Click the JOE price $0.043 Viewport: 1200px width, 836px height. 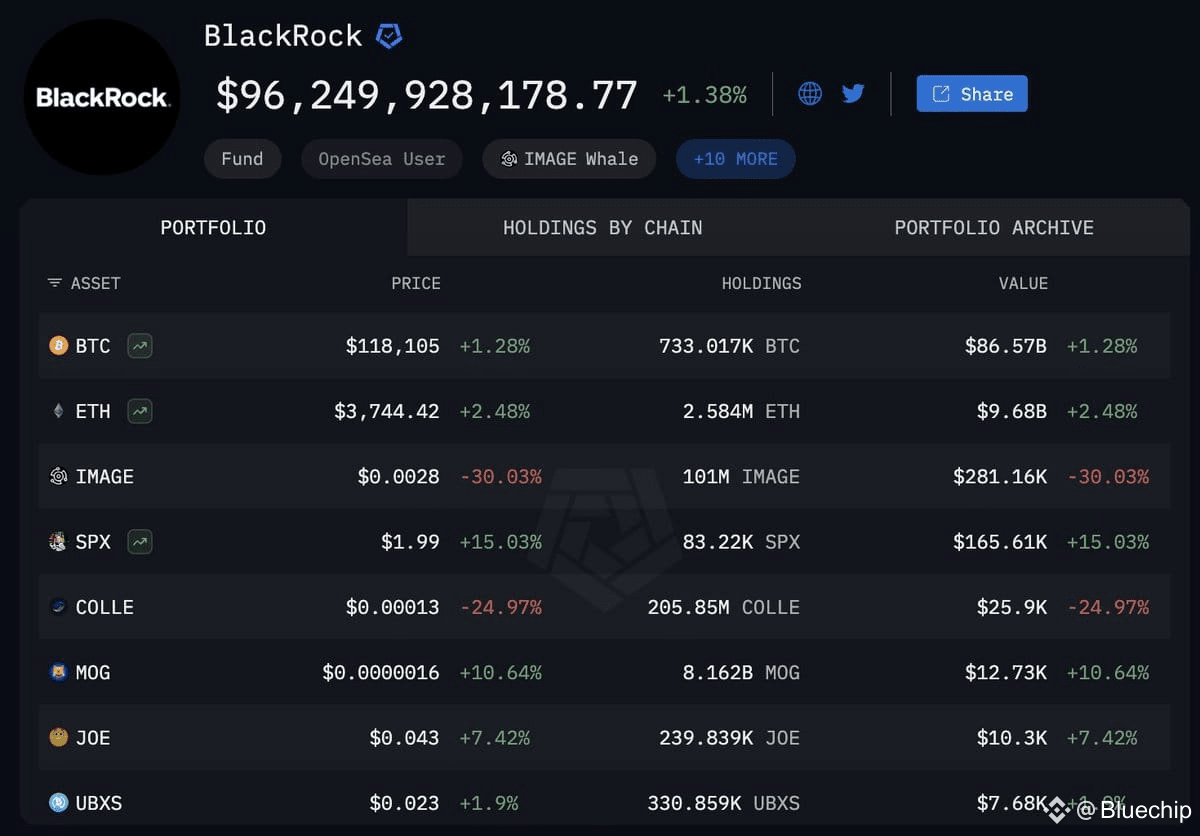pos(404,738)
